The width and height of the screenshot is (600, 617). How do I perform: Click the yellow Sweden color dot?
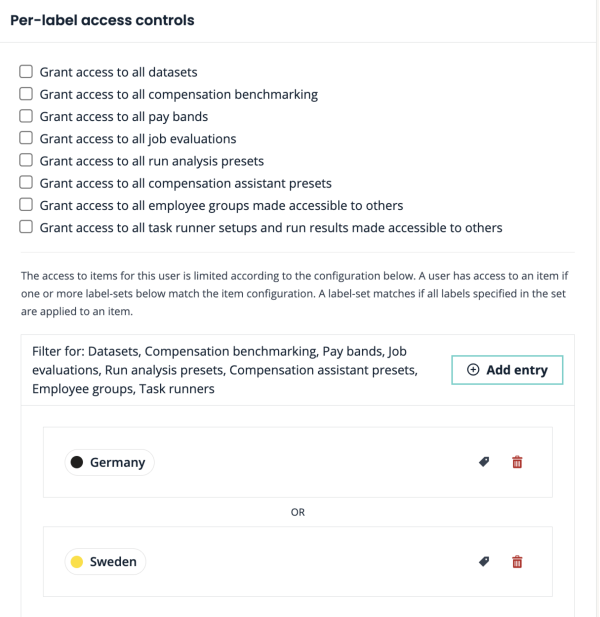77,562
